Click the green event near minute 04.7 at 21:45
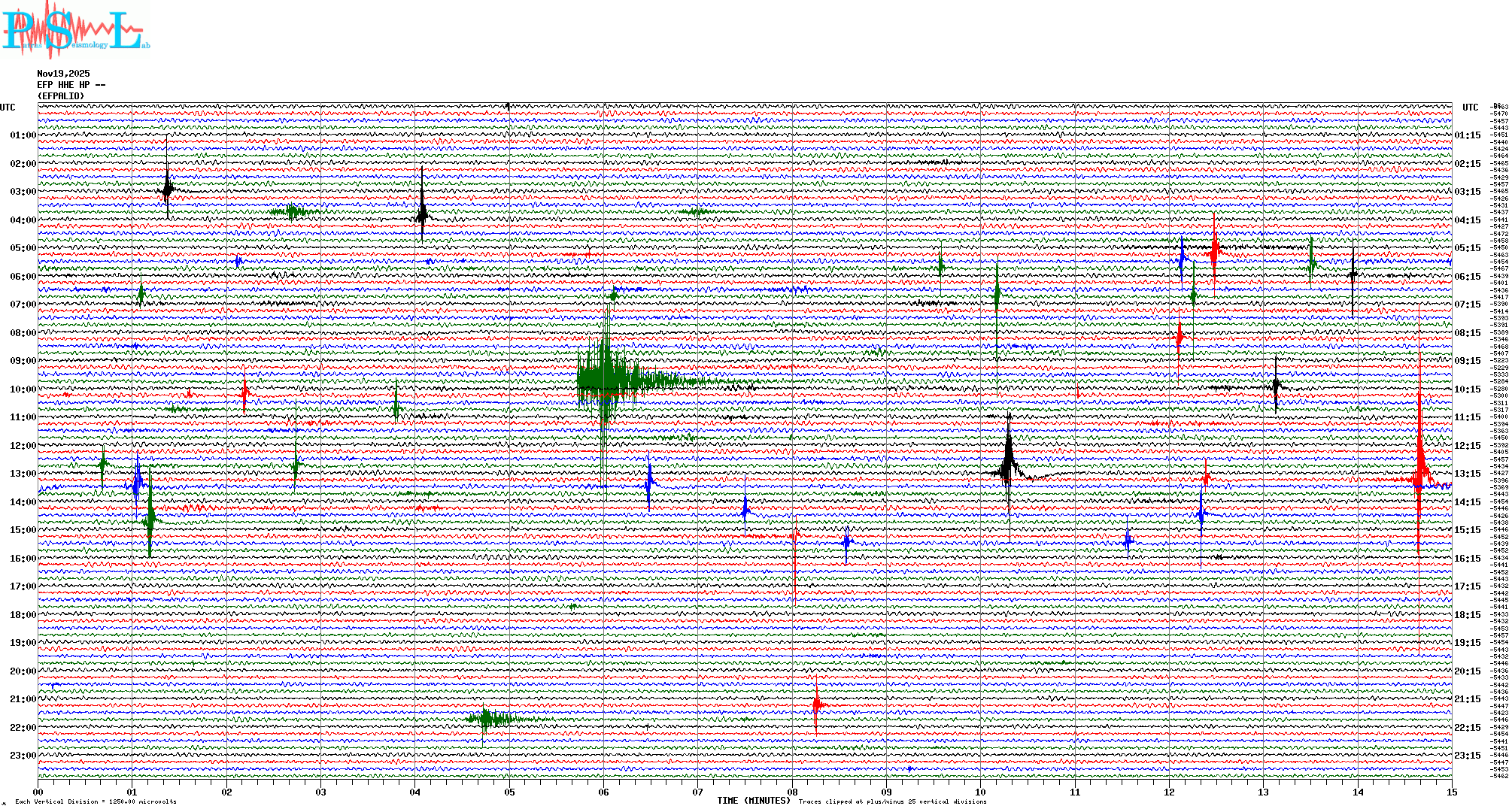 486,720
